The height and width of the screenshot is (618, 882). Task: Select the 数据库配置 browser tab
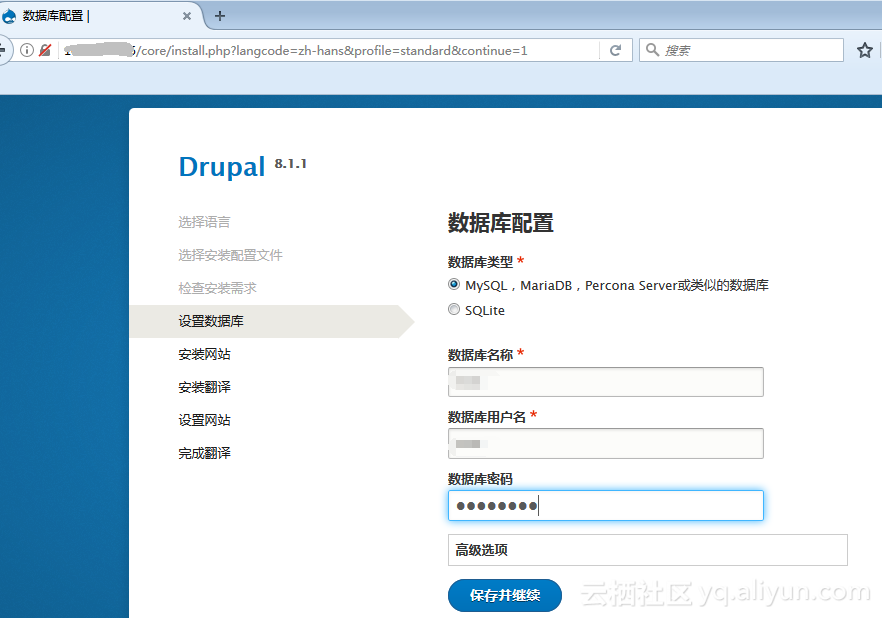coord(101,16)
